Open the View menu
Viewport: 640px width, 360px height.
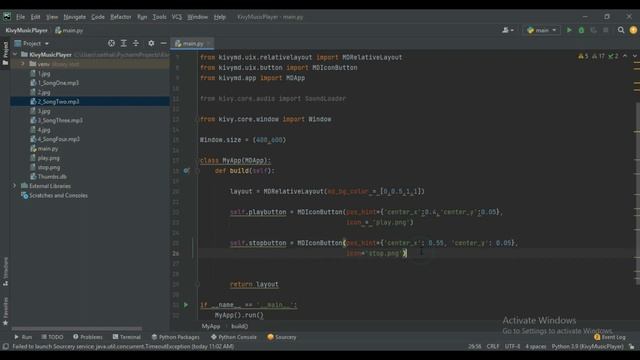point(52,17)
